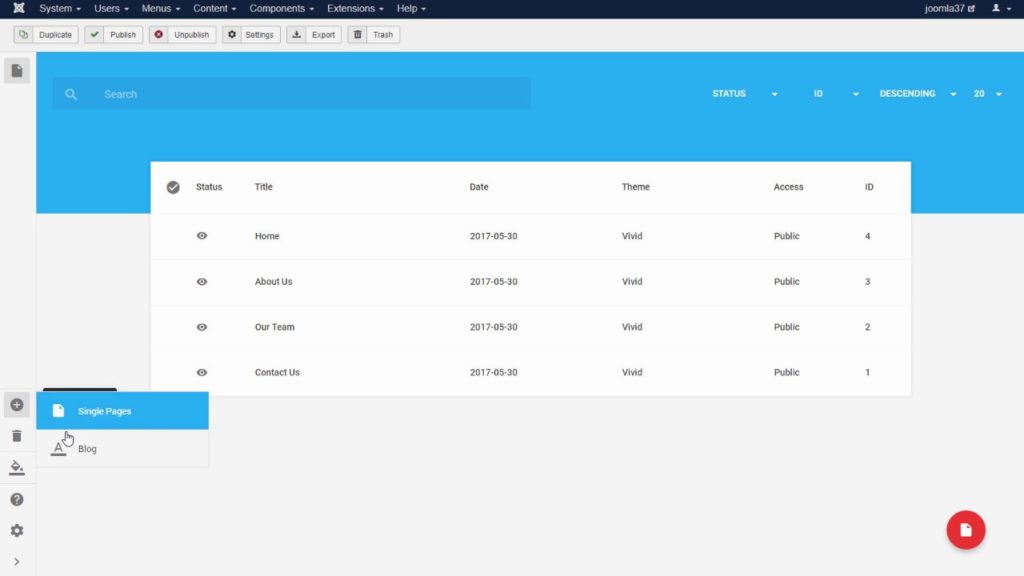The image size is (1024, 576).
Task: Click the Trash toolbar button
Action: [x=374, y=35]
